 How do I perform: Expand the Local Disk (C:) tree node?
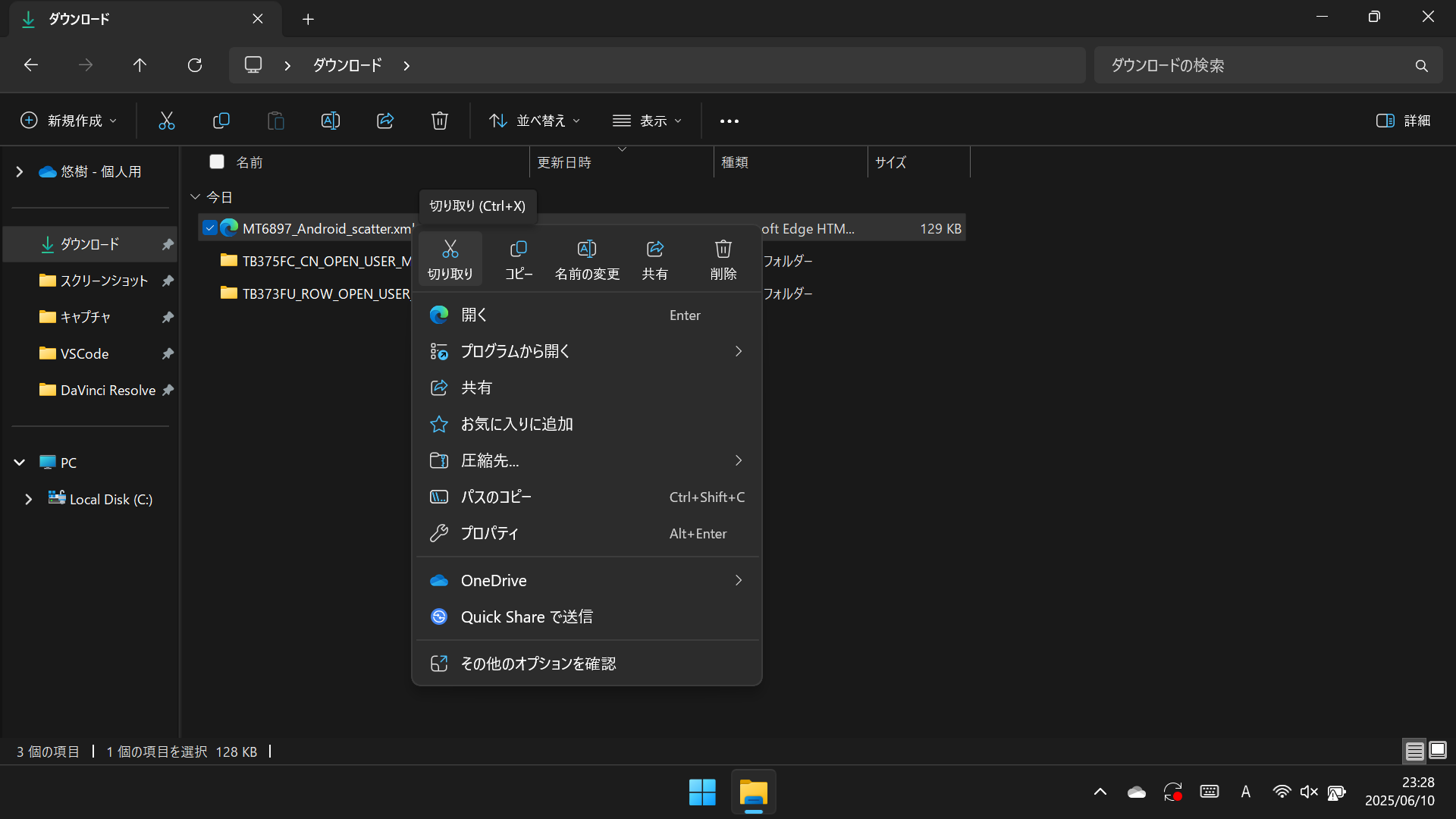(28, 499)
